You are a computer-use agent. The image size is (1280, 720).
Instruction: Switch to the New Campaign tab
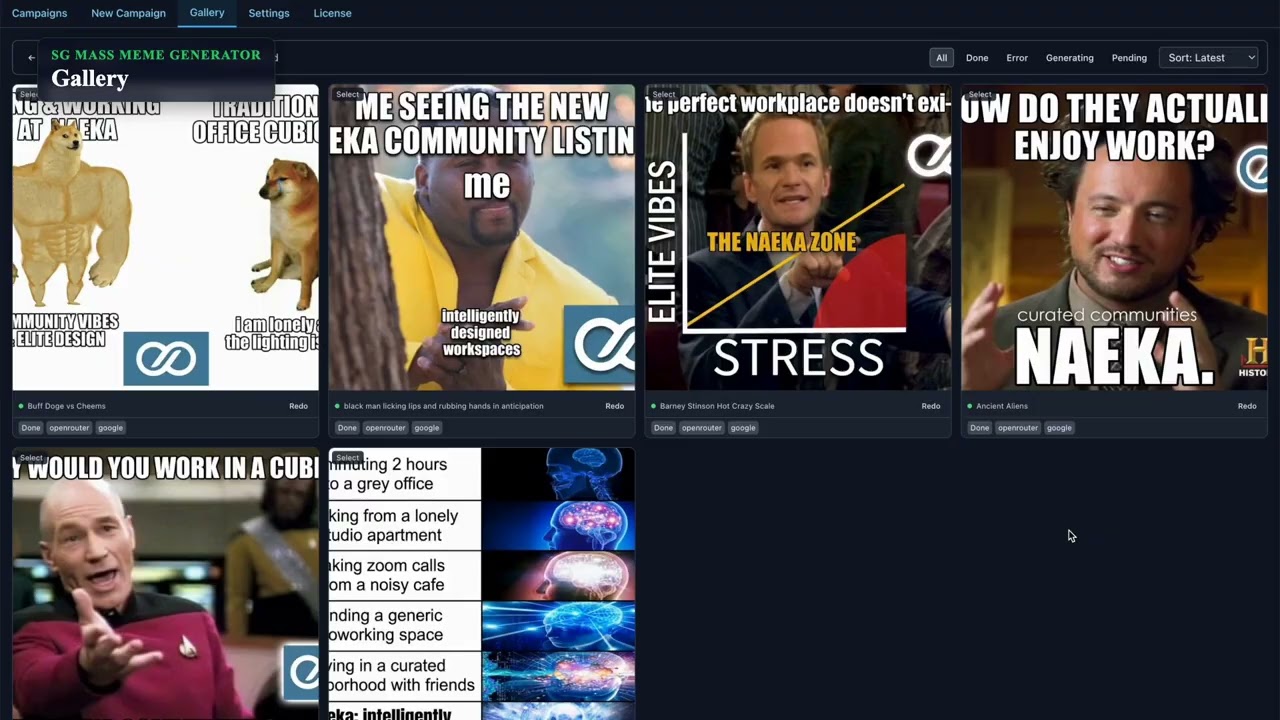(128, 13)
